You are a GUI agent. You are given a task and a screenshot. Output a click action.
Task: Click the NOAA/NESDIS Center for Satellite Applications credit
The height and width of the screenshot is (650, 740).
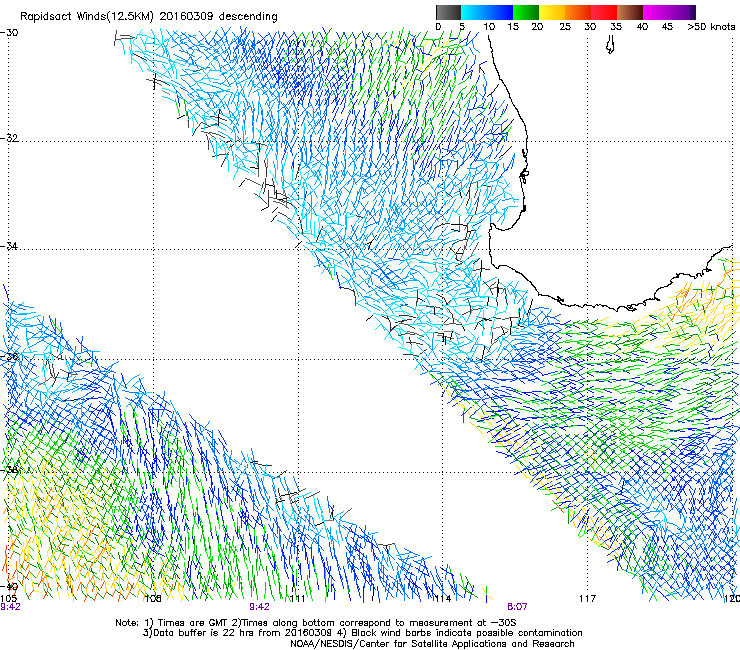(x=432, y=644)
